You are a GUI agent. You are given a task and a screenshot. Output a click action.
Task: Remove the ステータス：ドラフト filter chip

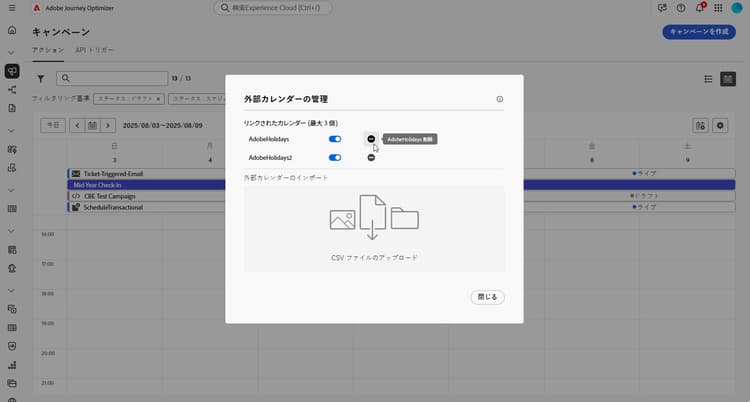click(158, 99)
